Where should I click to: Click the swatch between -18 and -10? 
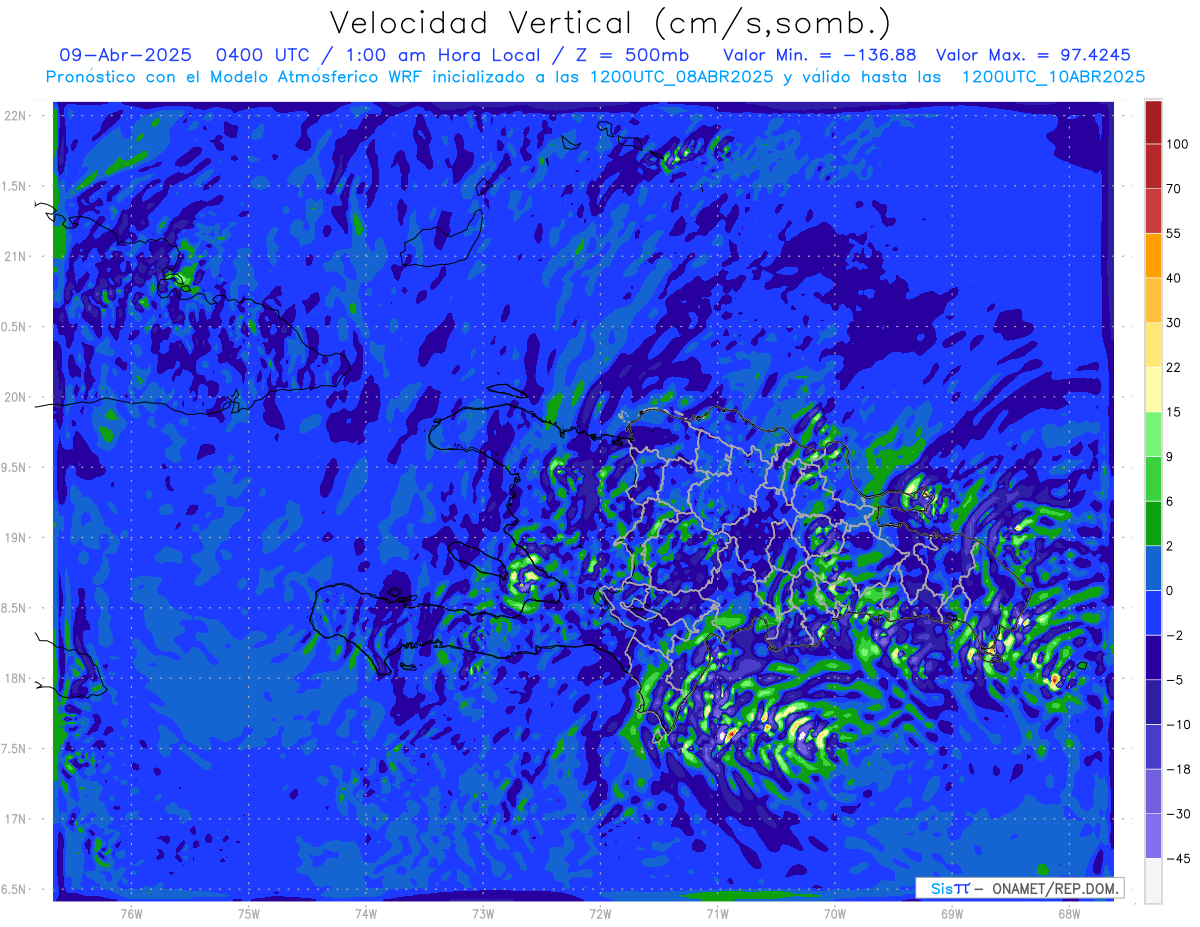pos(1153,747)
